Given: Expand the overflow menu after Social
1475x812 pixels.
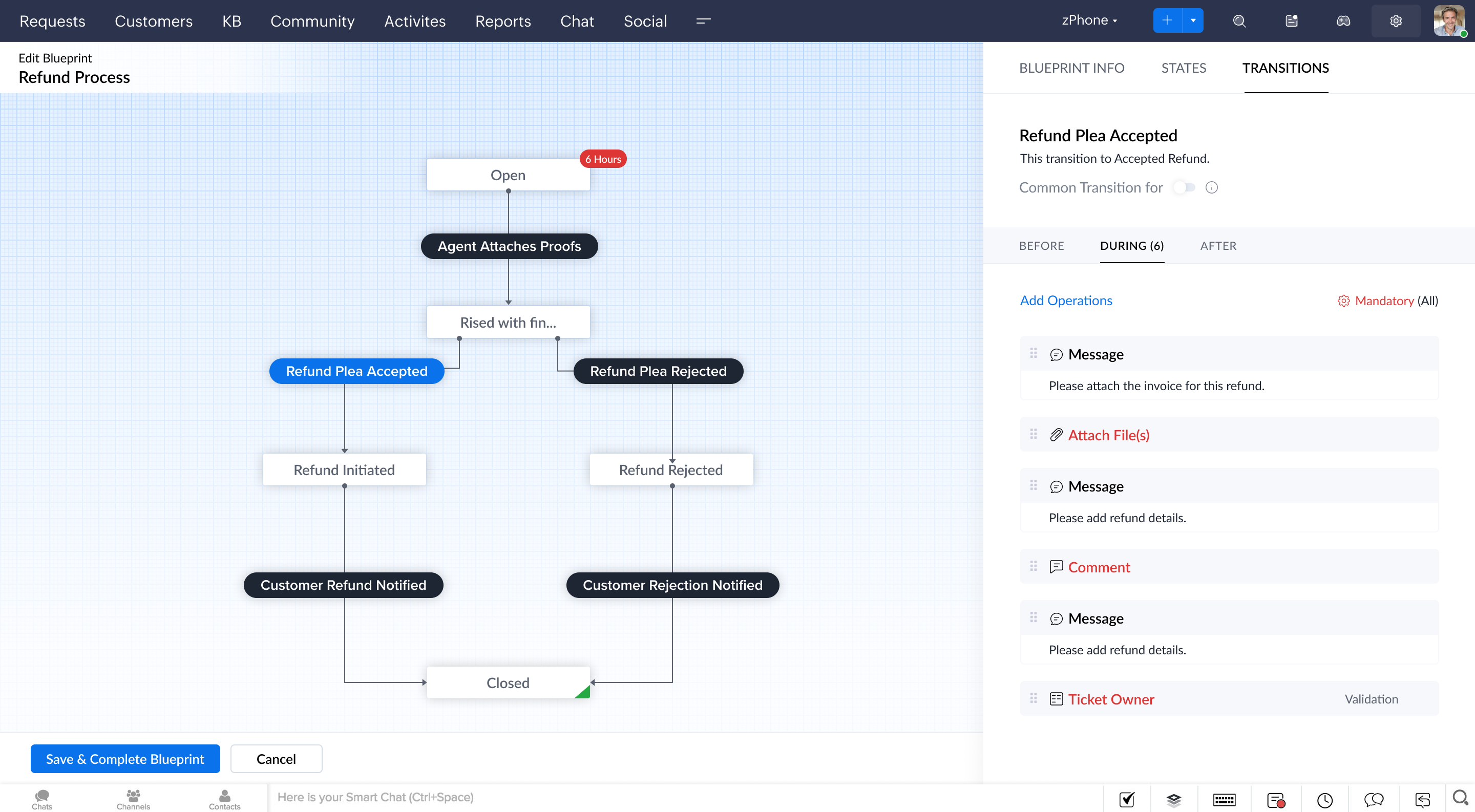Looking at the screenshot, I should click(703, 21).
